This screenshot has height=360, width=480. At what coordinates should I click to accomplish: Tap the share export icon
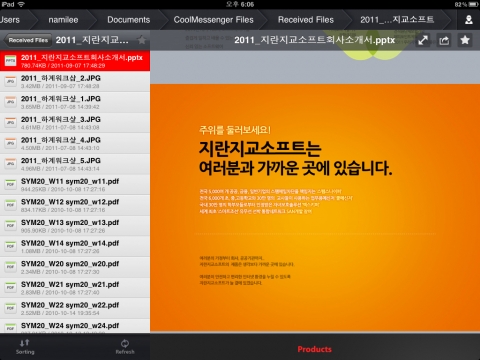point(444,41)
